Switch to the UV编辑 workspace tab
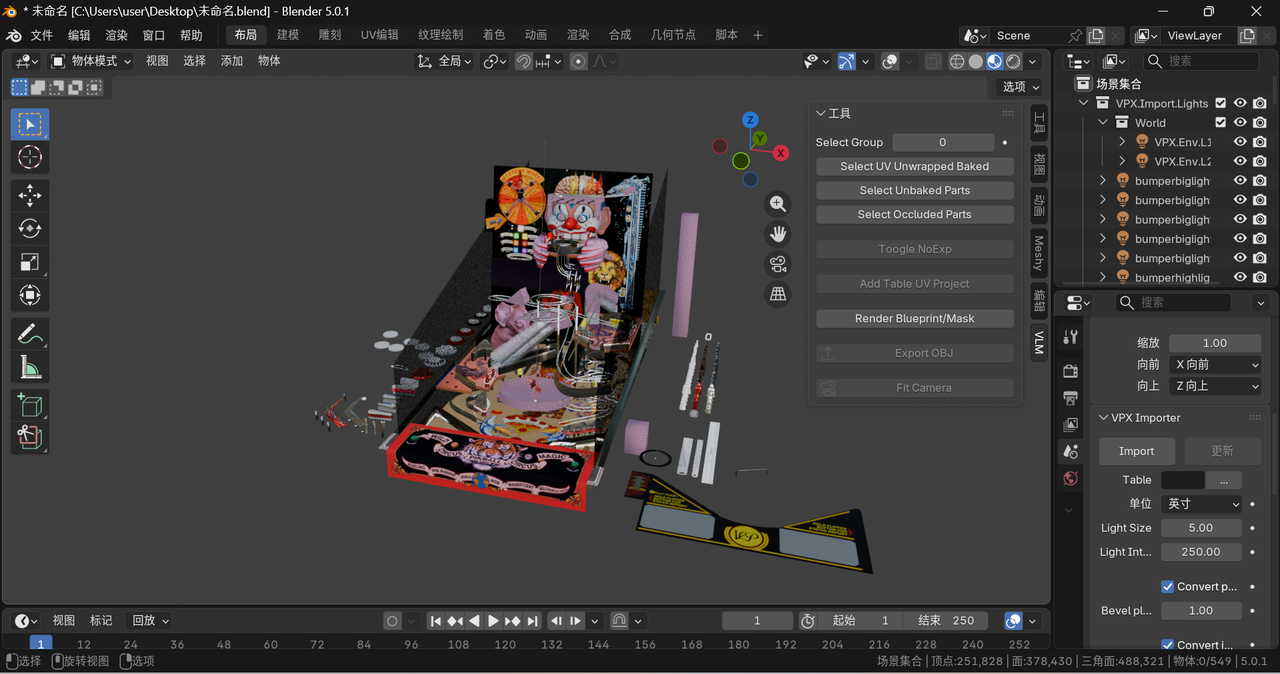This screenshot has height=674, width=1280. coord(379,35)
